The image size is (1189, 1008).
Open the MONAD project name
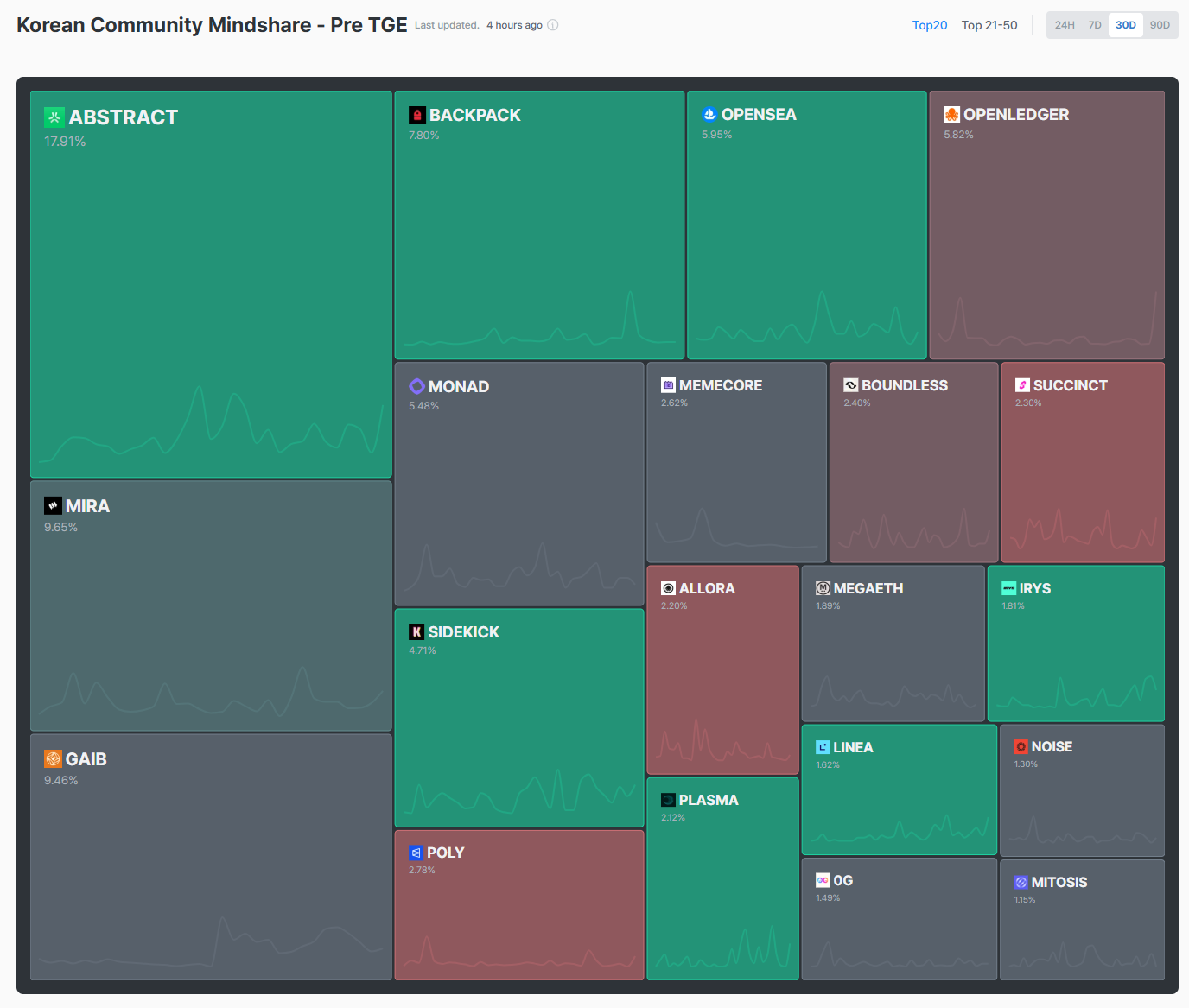tap(459, 386)
